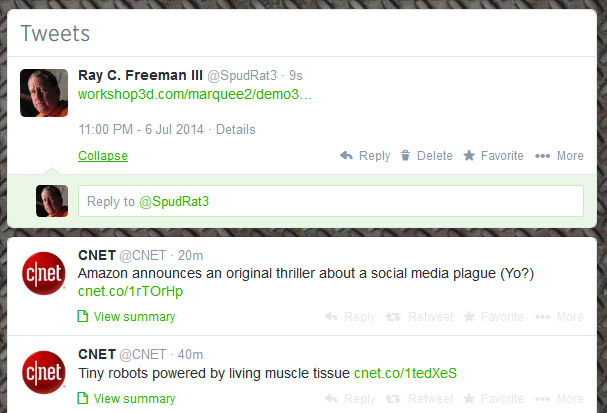607x413 pixels.
Task: Favorite Ray C. Freeman's tweet
Action: click(x=493, y=156)
